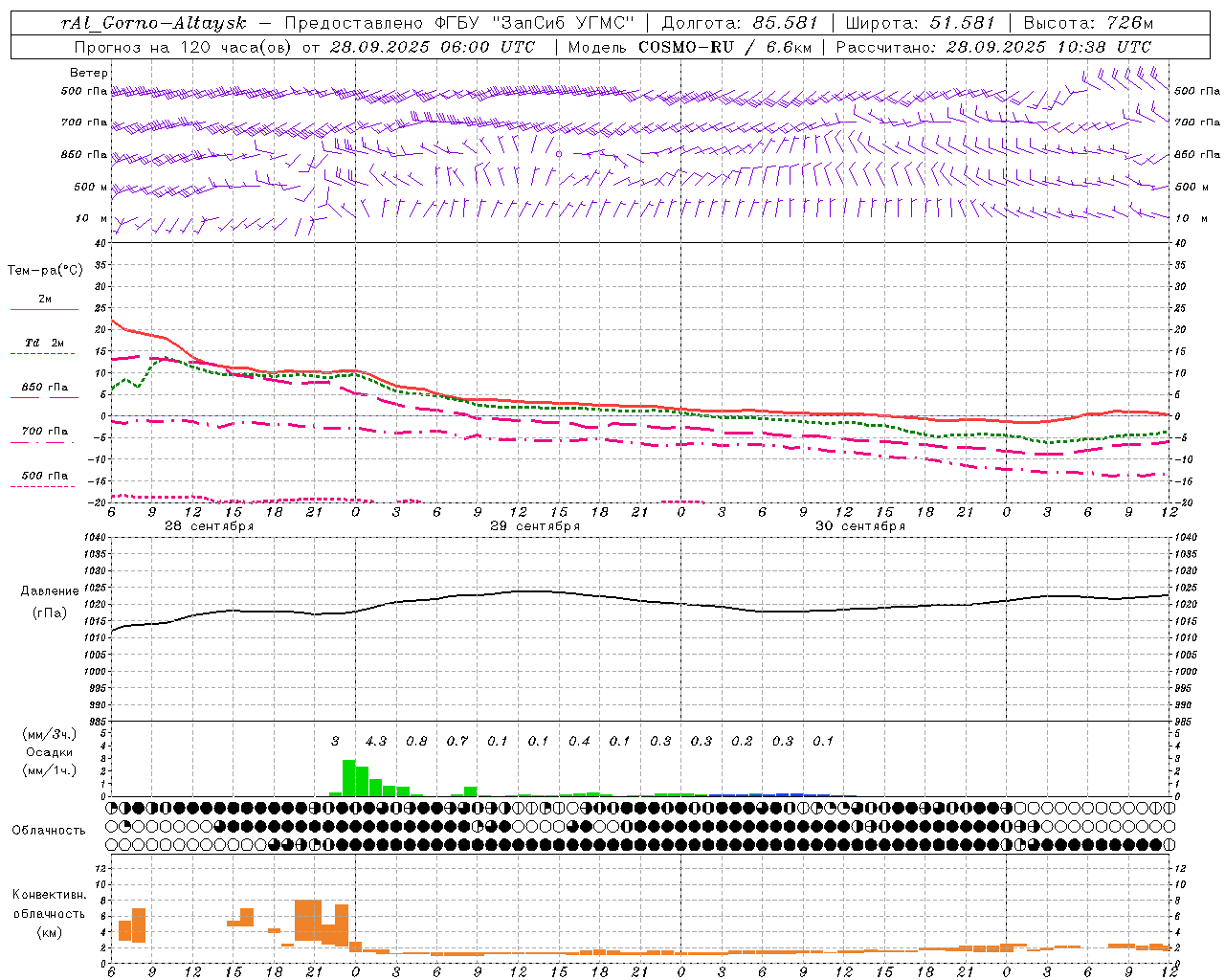Click the right-side '500 гПа' wind level label

tap(1197, 91)
